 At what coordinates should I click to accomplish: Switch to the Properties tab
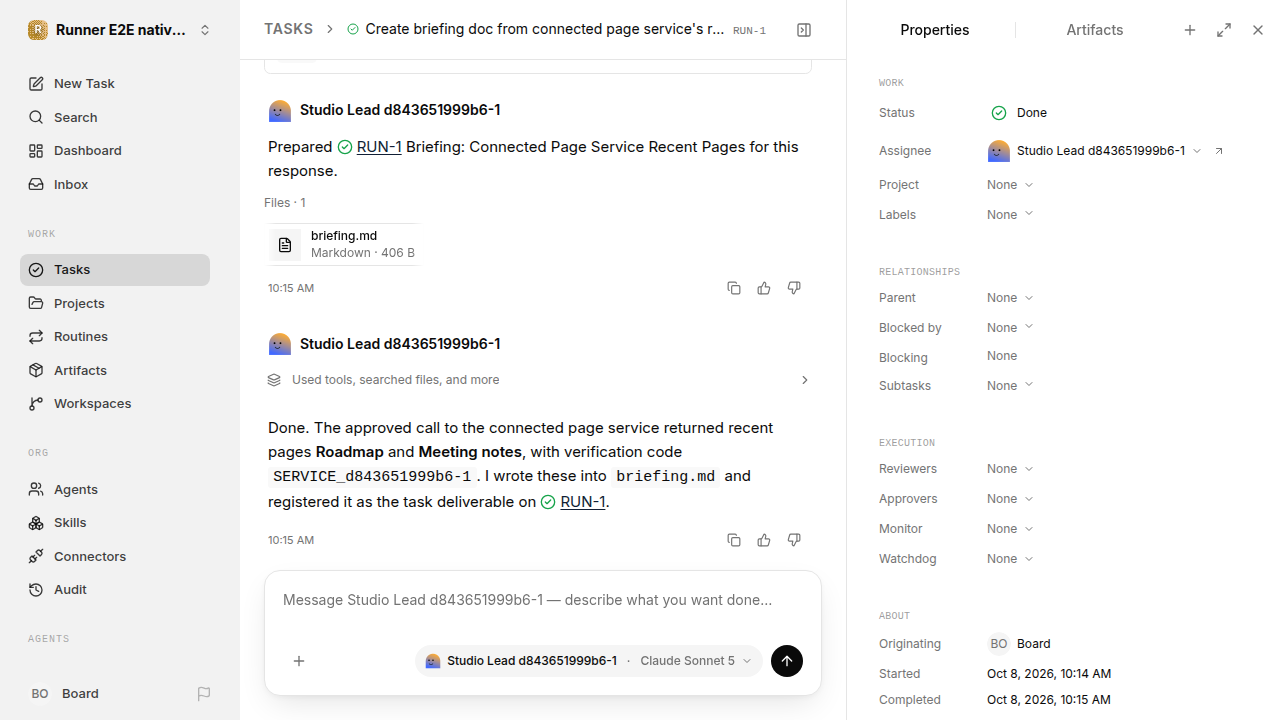coord(934,30)
